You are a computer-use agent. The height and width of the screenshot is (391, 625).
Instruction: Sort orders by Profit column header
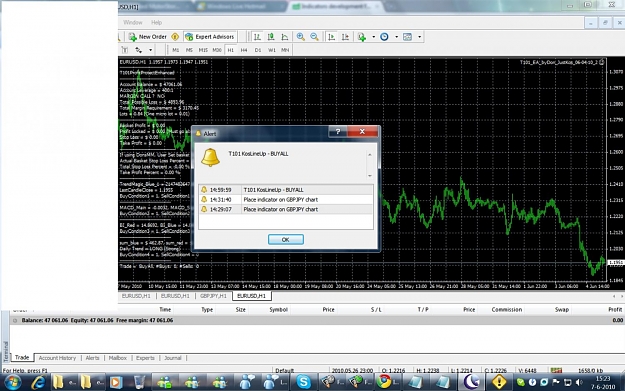pyautogui.click(x=615, y=309)
